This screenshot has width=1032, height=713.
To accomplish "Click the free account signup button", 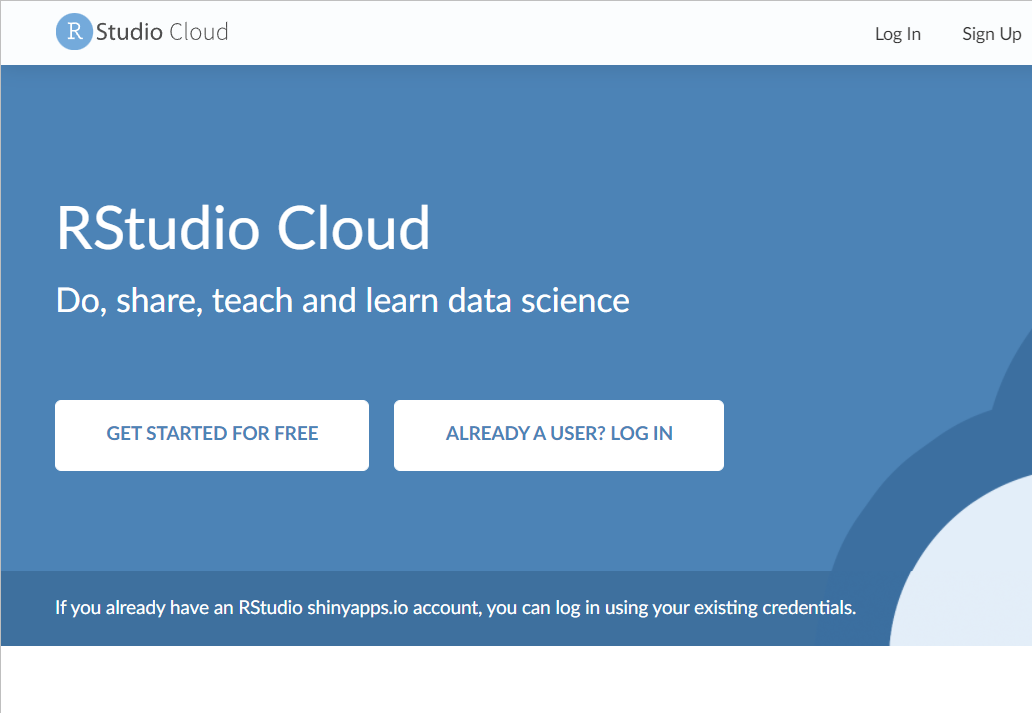I will coord(211,434).
